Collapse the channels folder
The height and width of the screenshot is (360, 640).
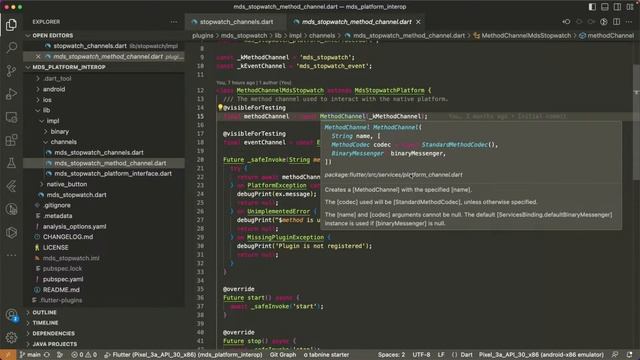[63, 142]
